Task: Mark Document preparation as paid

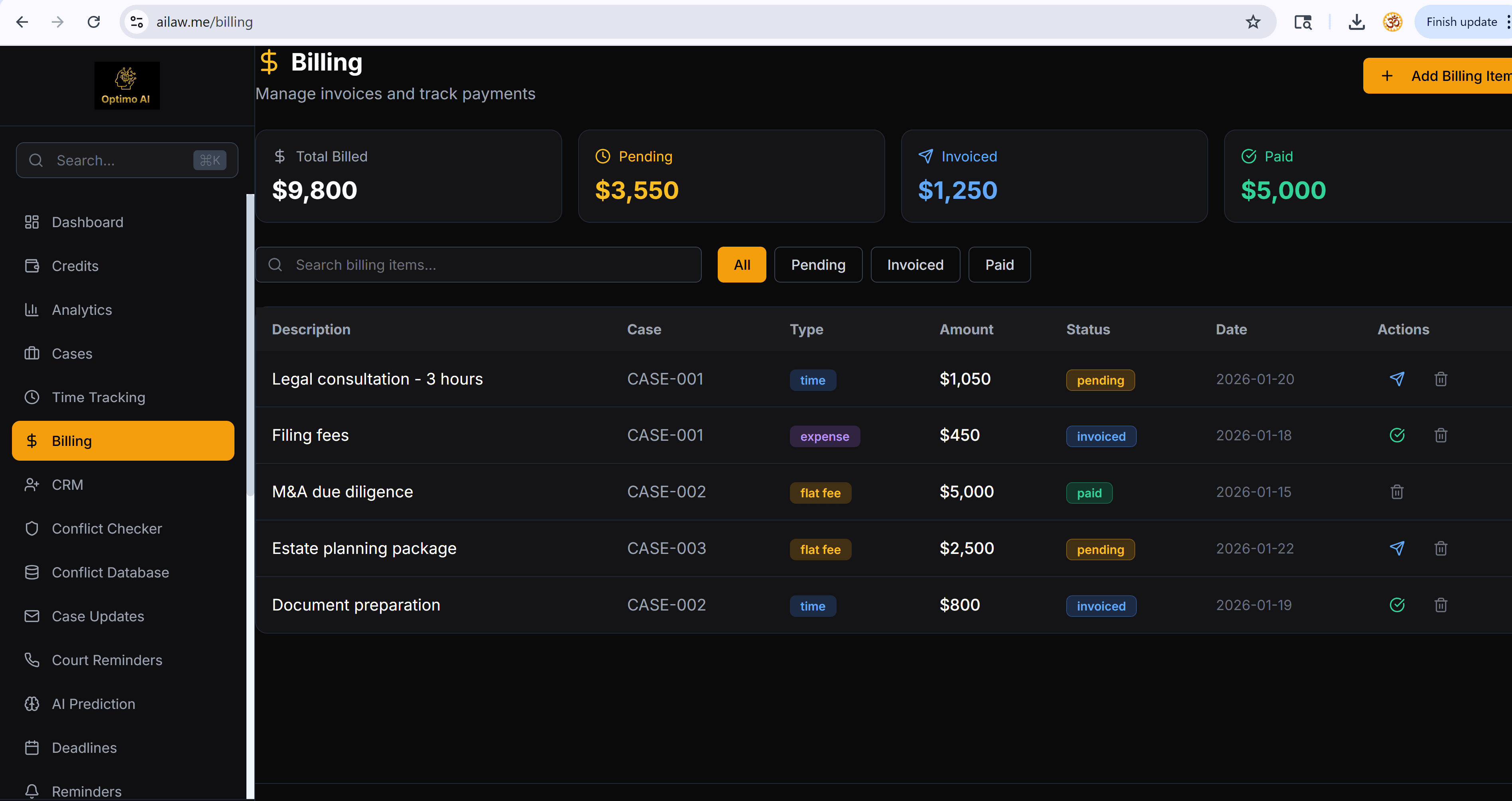Action: point(1397,605)
